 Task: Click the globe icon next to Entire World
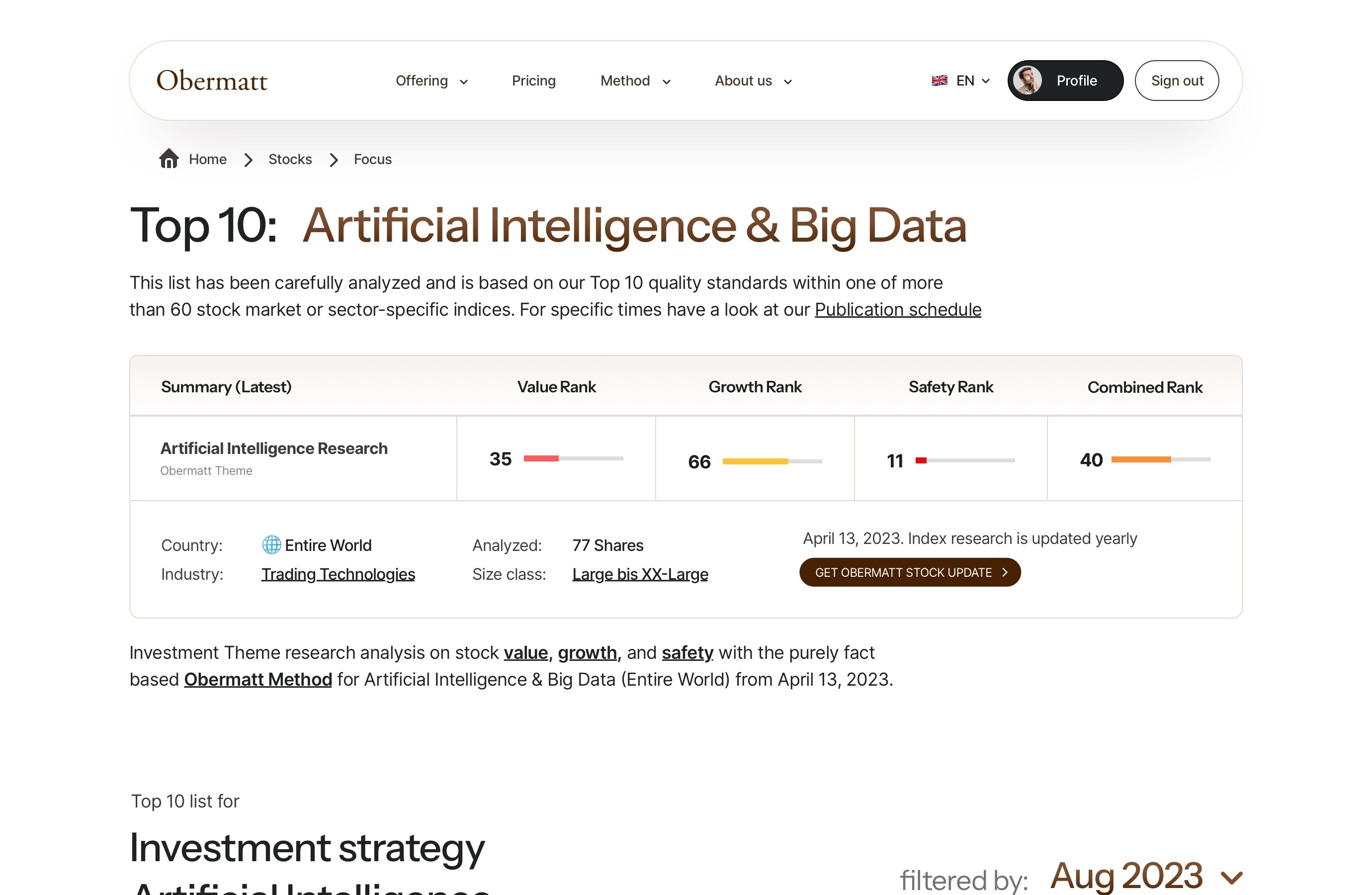tap(271, 545)
